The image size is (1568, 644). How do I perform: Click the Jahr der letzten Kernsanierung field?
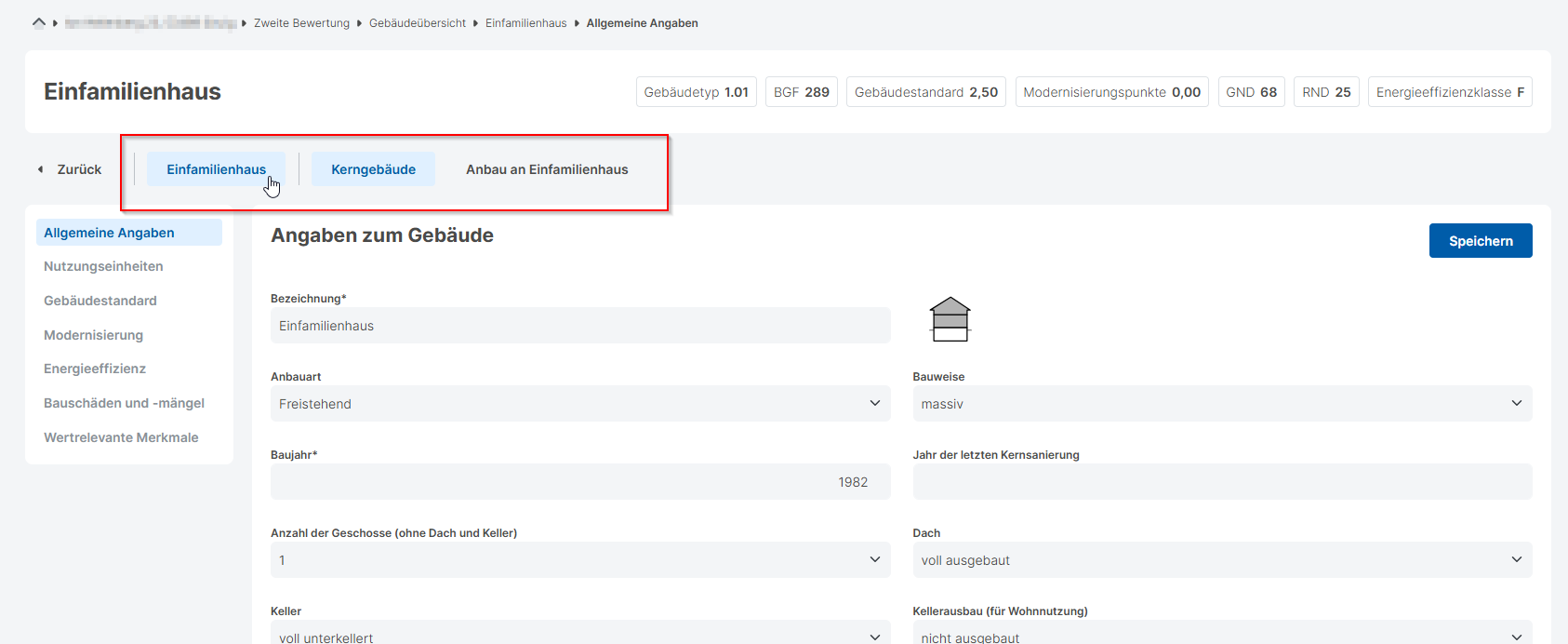(1221, 482)
